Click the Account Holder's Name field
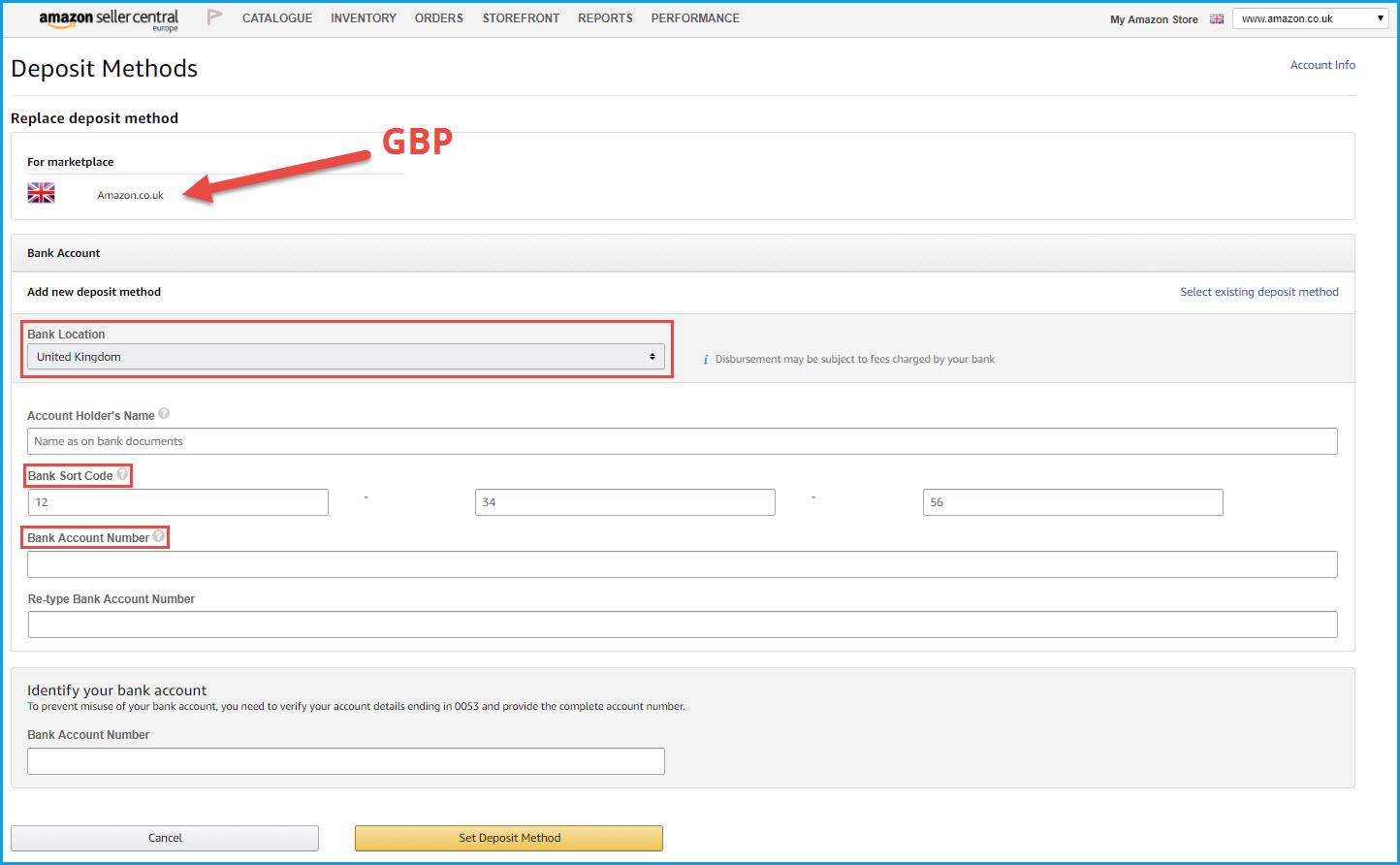Viewport: 1400px width, 865px height. pyautogui.click(x=683, y=441)
